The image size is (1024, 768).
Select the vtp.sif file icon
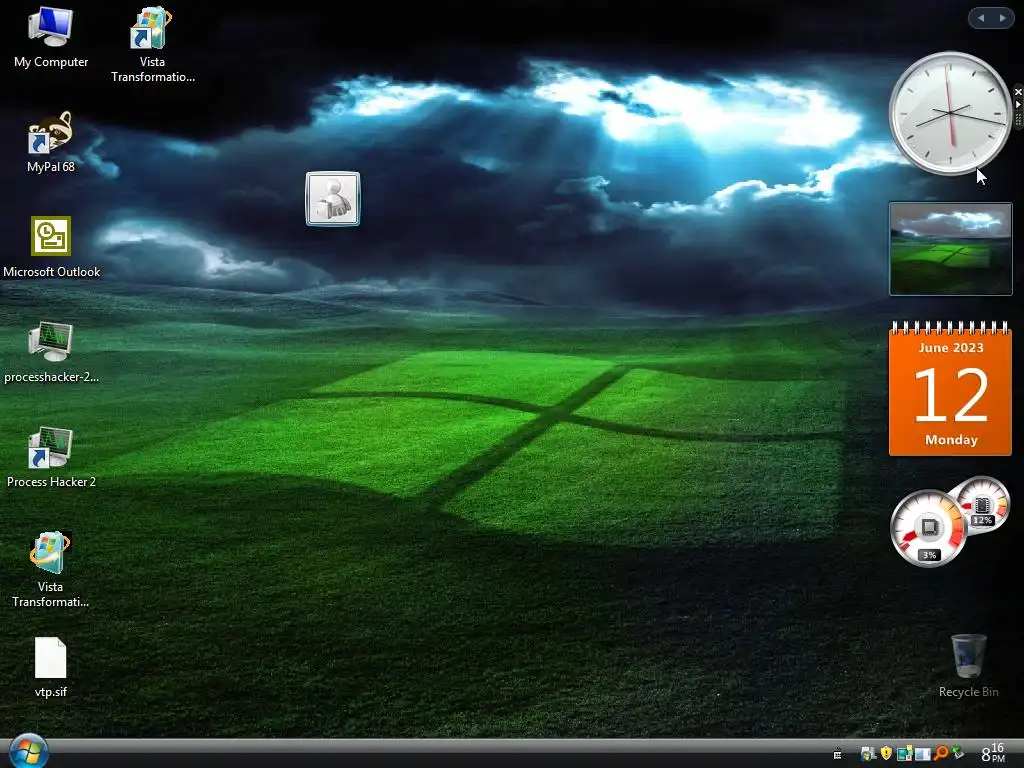click(50, 667)
